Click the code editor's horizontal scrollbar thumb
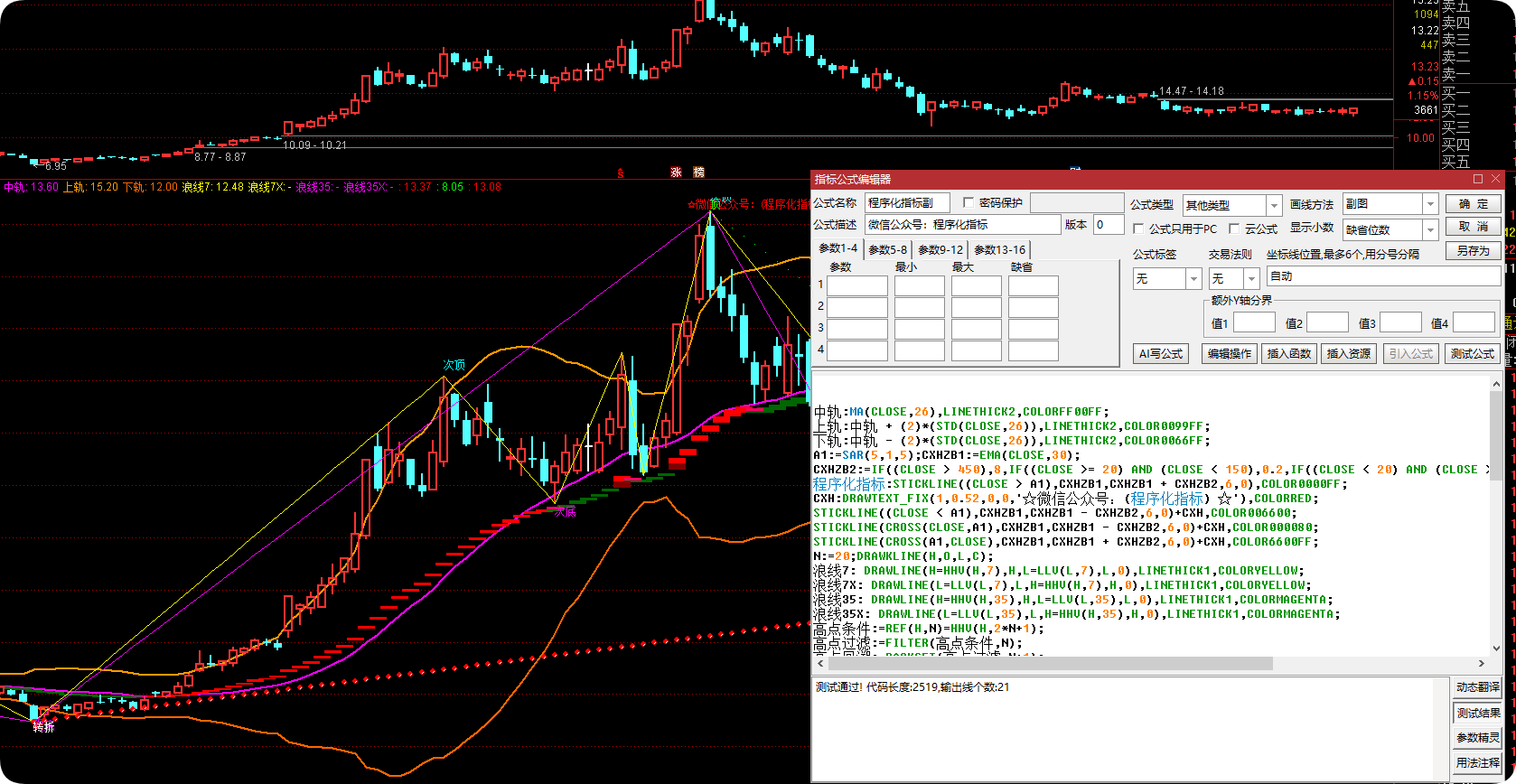 point(1050,664)
